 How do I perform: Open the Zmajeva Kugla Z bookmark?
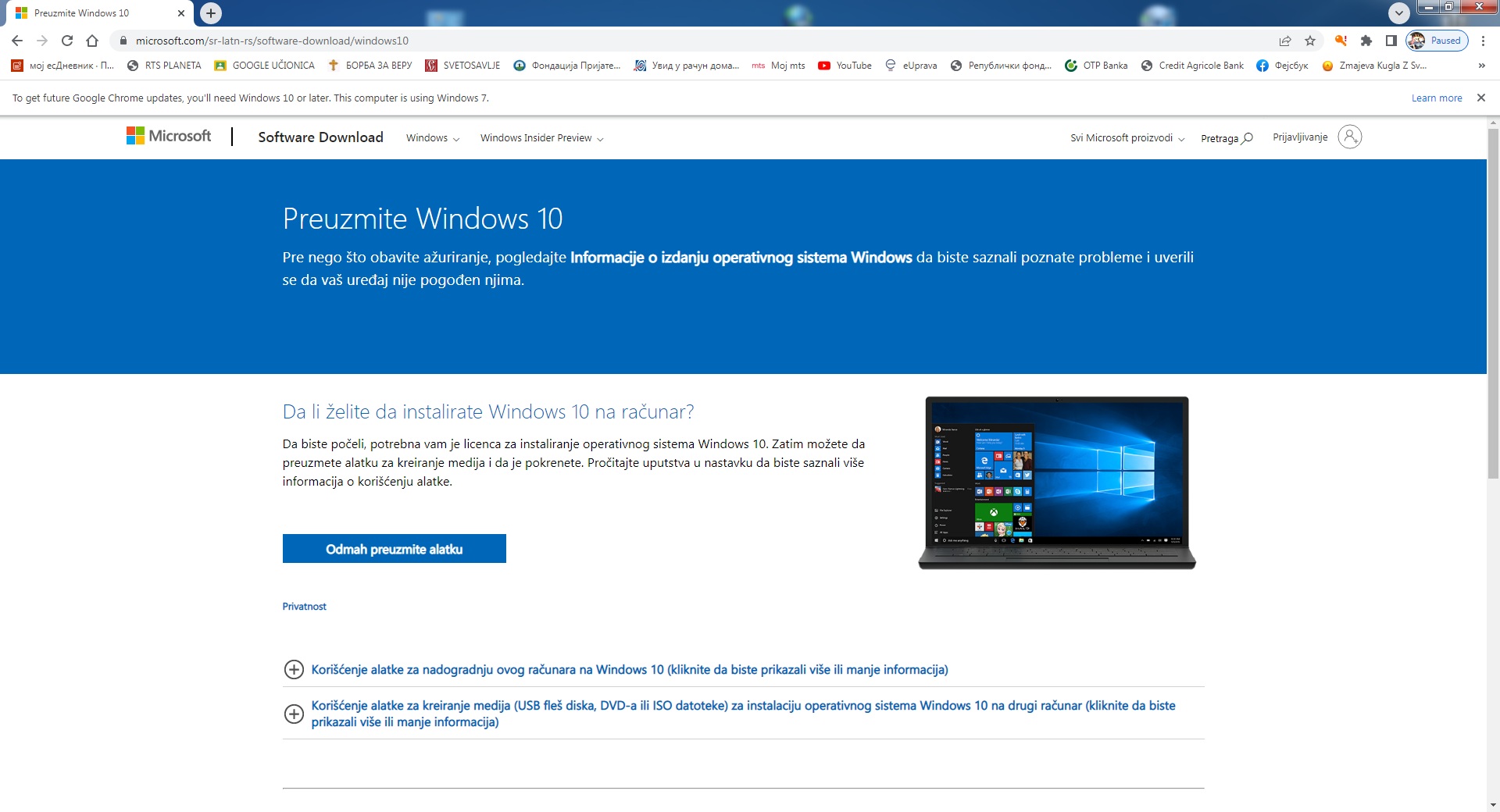[1374, 66]
